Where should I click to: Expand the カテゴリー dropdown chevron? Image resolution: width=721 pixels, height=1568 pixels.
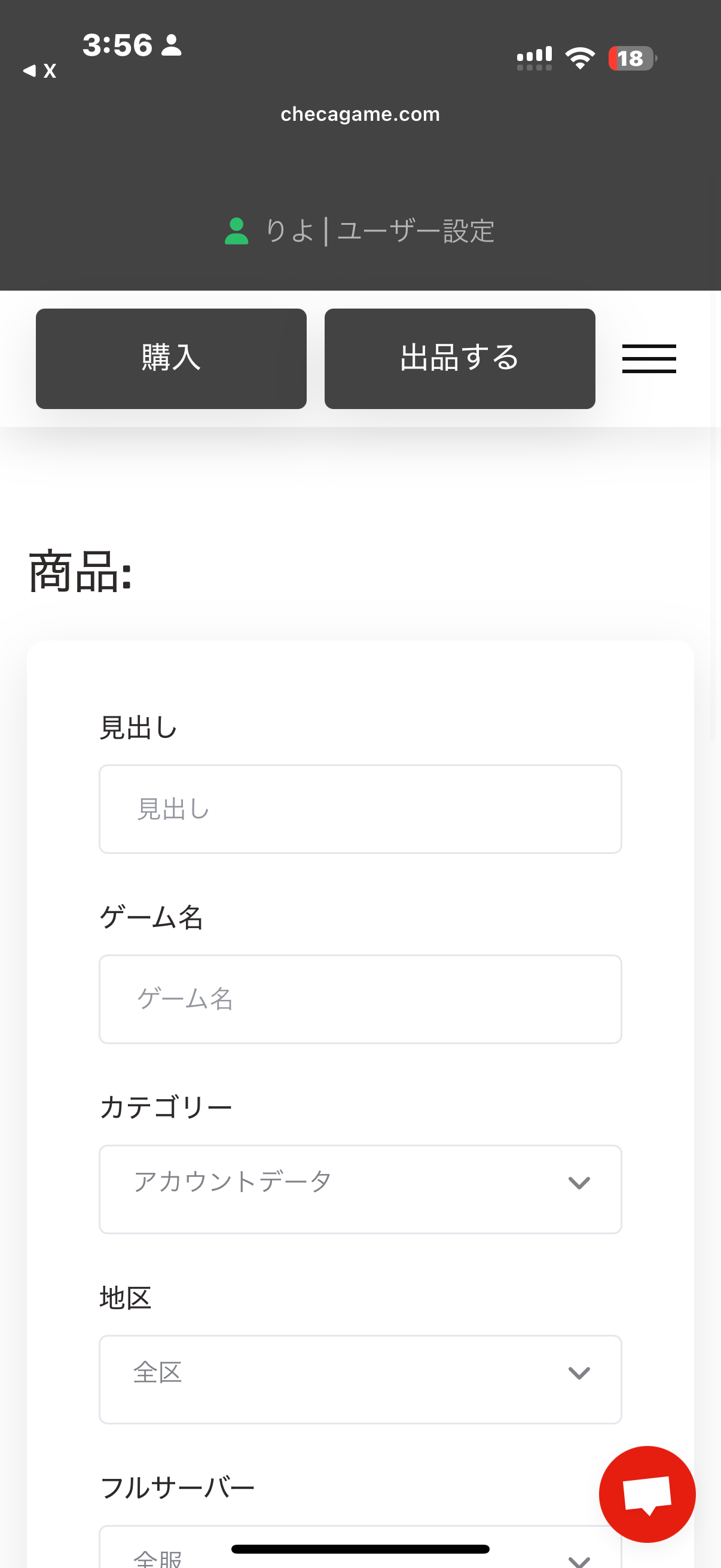[x=579, y=1182]
